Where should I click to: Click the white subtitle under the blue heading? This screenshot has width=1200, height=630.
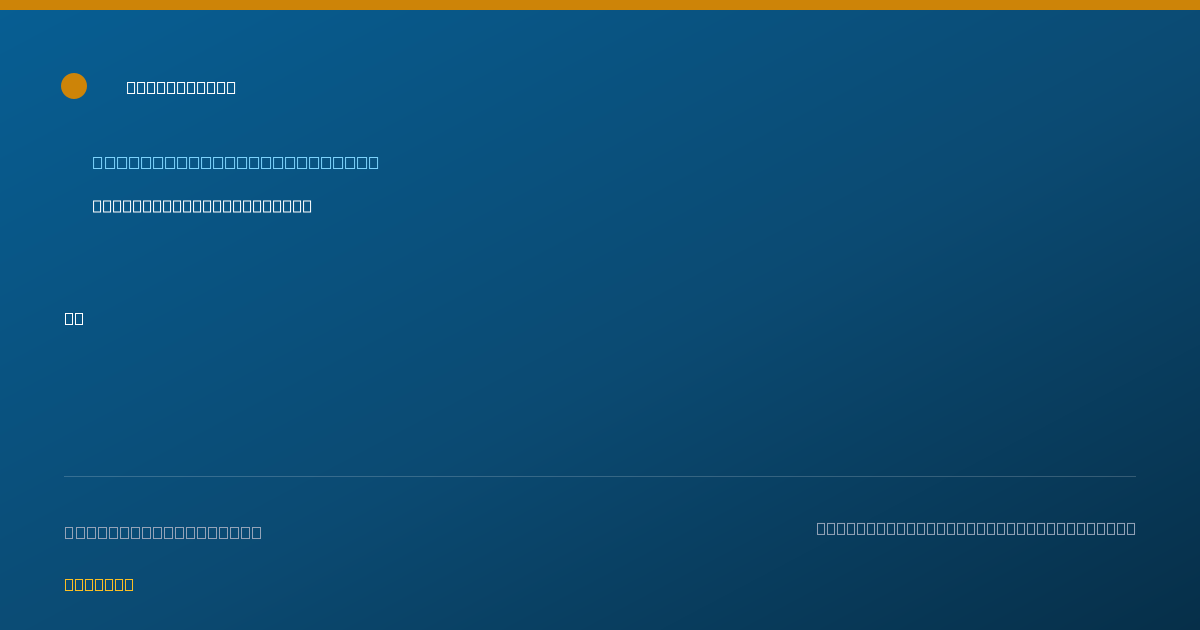[202, 206]
